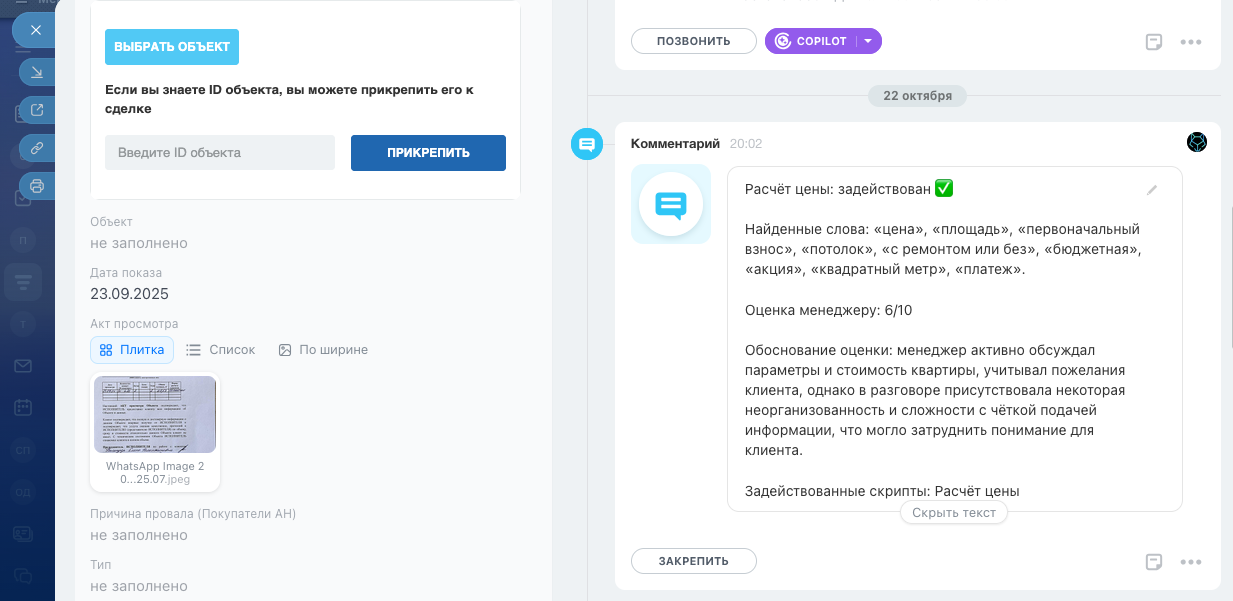The width and height of the screenshot is (1233, 601).
Task: Click the note icon beside the Copilot button
Action: 1153,42
